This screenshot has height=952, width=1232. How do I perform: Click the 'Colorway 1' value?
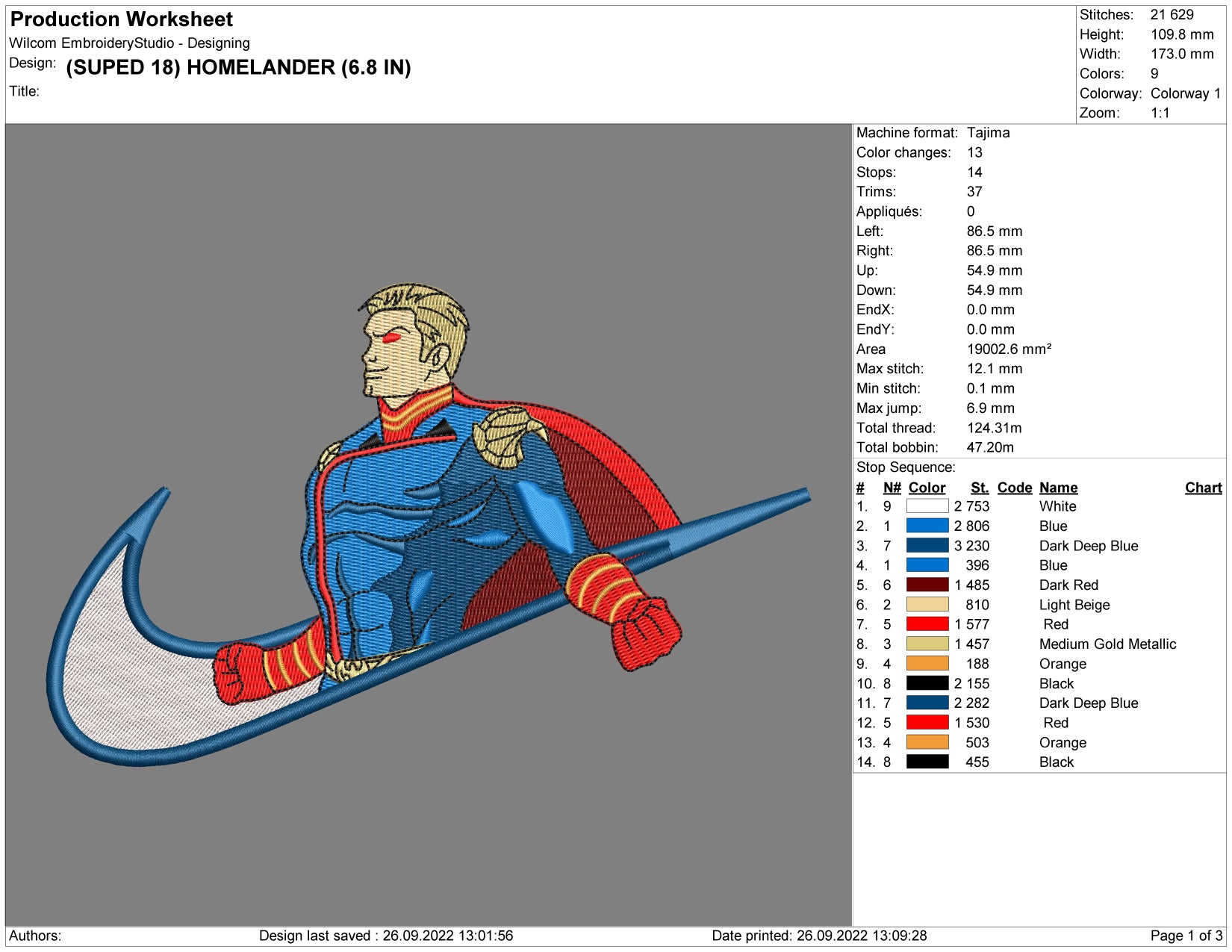coord(1186,93)
